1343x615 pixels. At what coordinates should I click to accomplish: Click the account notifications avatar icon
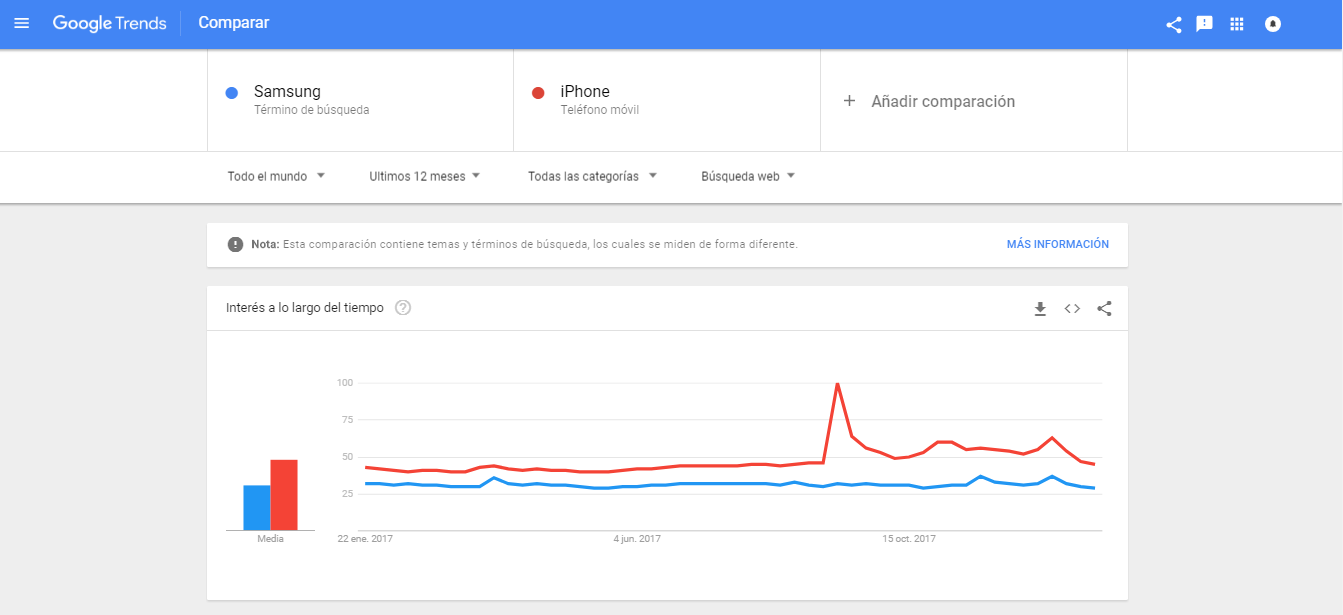[x=1273, y=24]
